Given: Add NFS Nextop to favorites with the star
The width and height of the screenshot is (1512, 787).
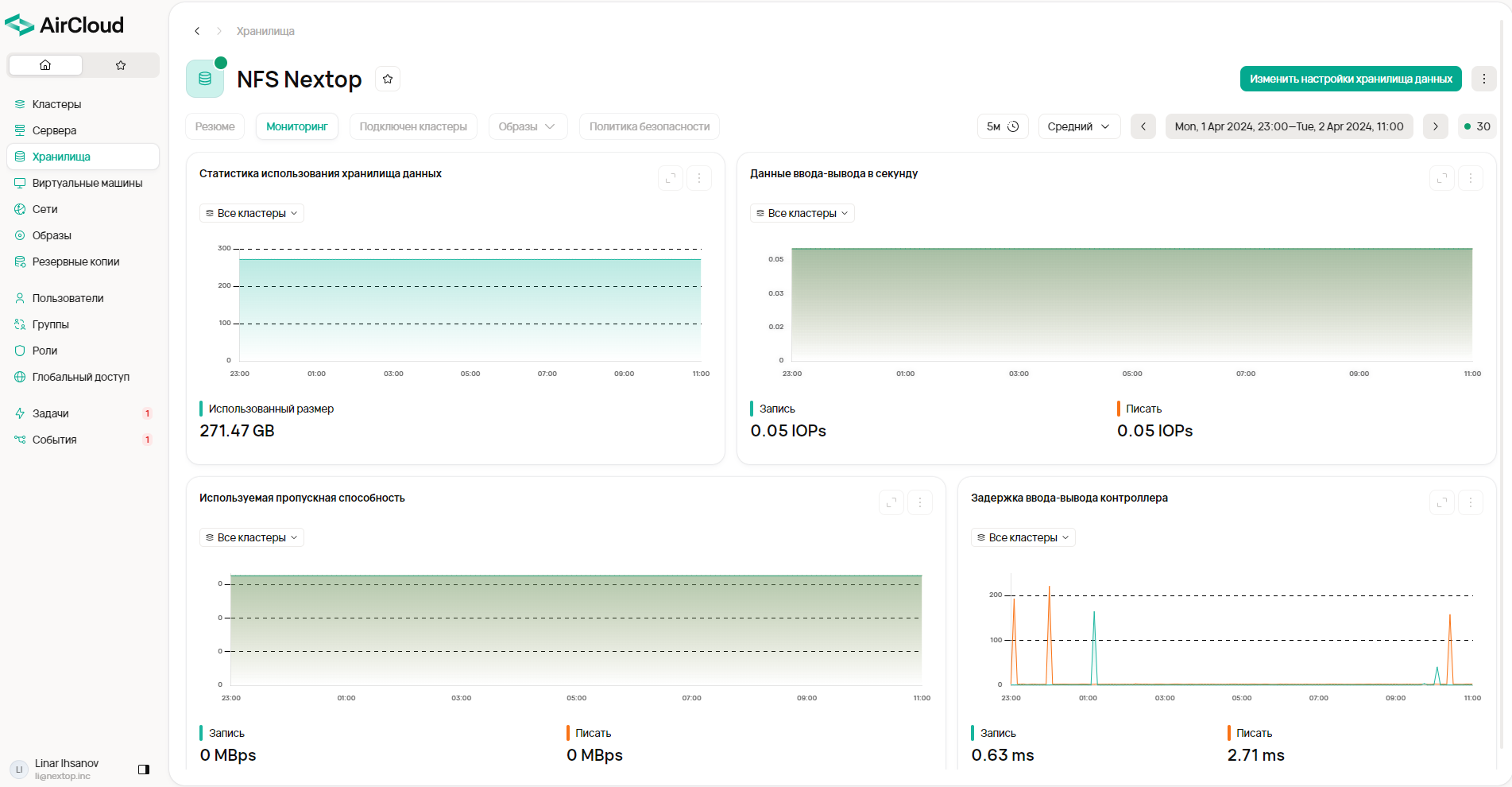Looking at the screenshot, I should click(x=388, y=79).
